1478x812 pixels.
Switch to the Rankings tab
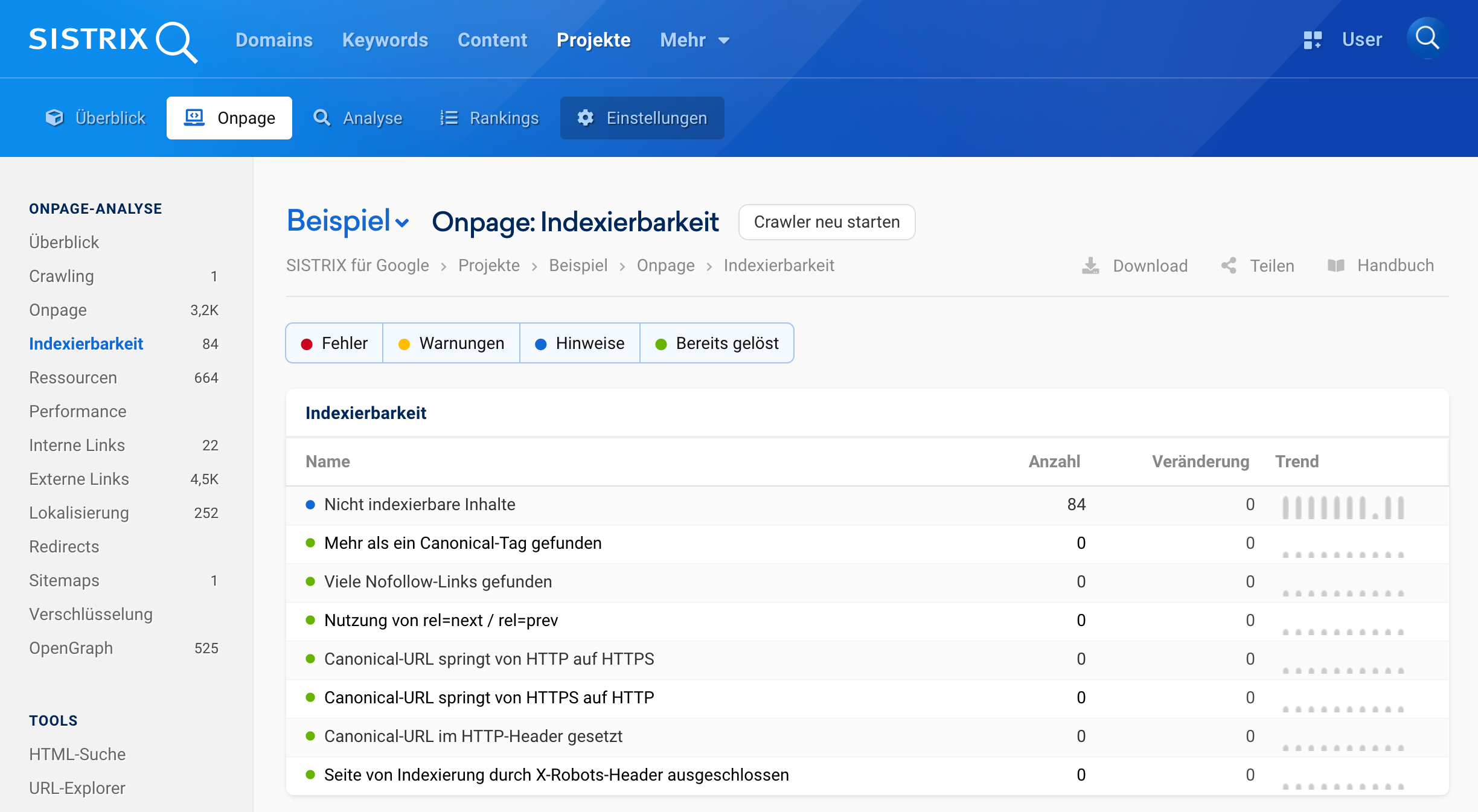(489, 118)
